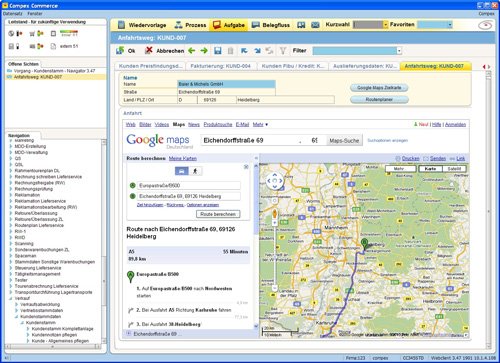
Task: Select the car driving mode icon
Action: [182, 171]
